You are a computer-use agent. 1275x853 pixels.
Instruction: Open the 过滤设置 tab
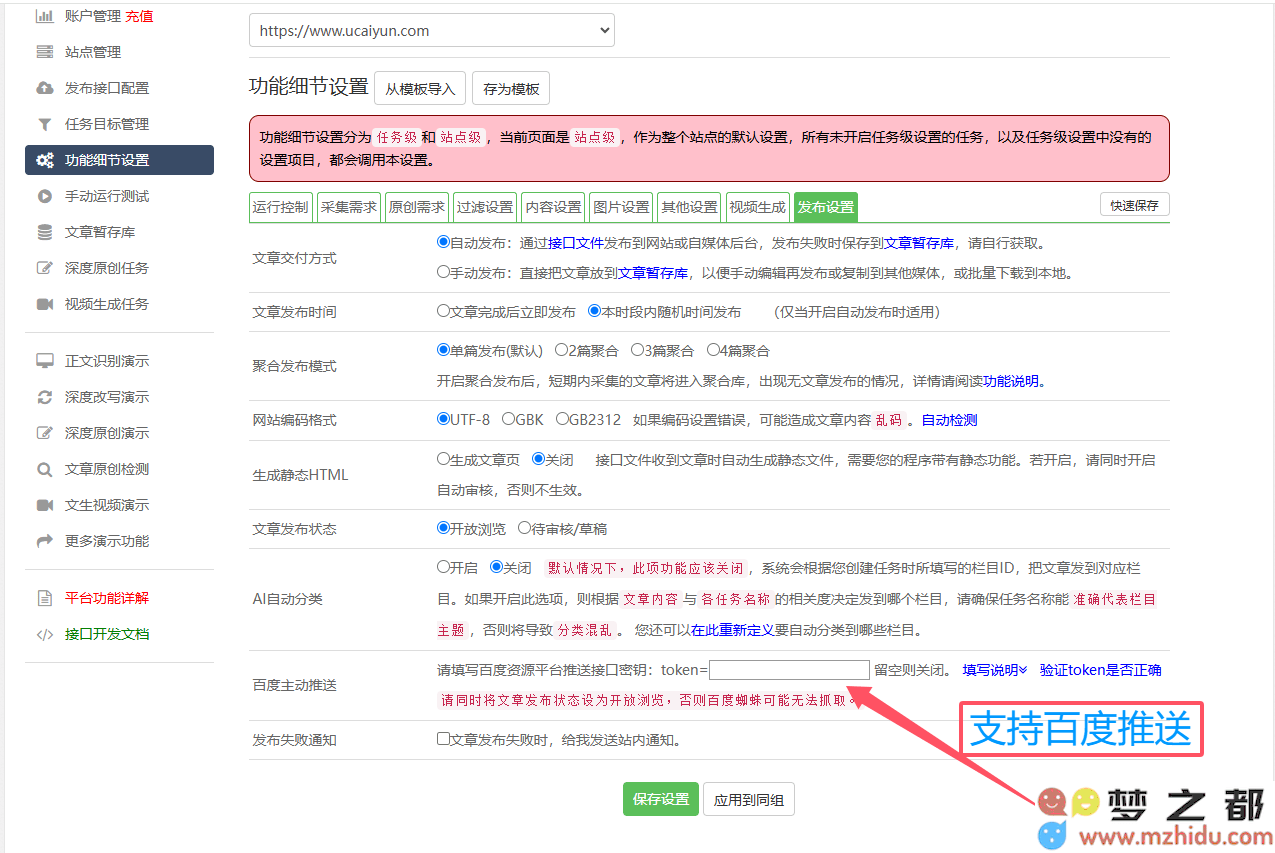[x=485, y=207]
